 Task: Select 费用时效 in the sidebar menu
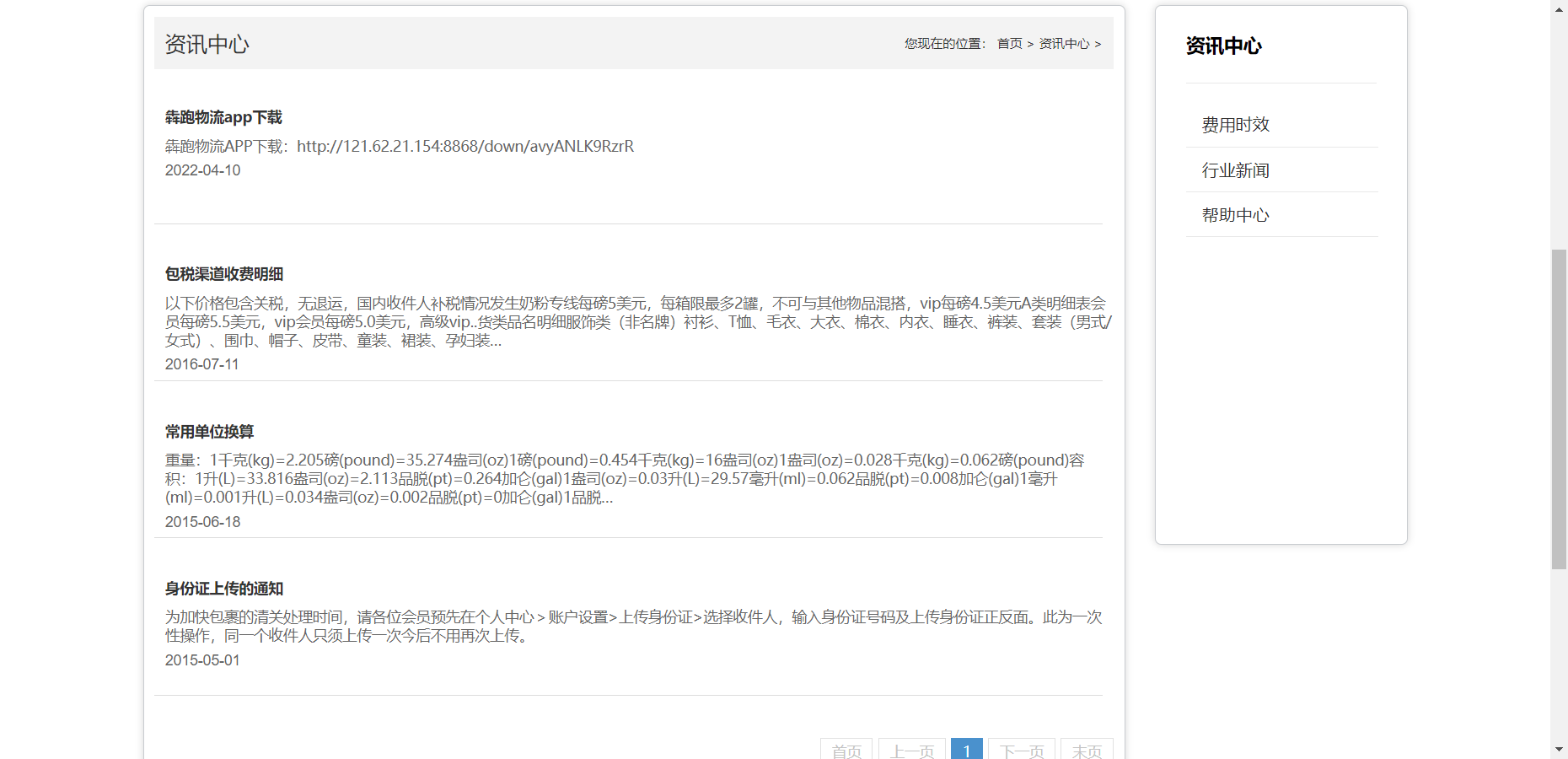1235,125
